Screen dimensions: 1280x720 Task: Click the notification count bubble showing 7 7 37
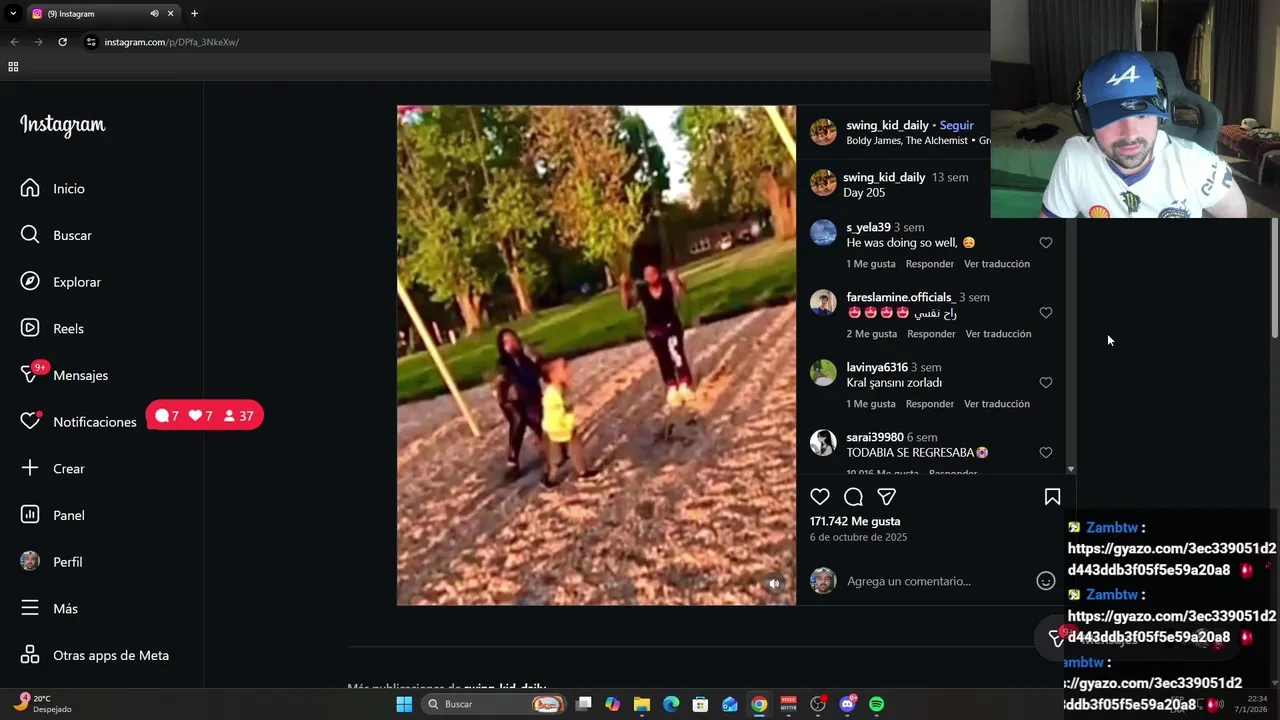click(205, 416)
